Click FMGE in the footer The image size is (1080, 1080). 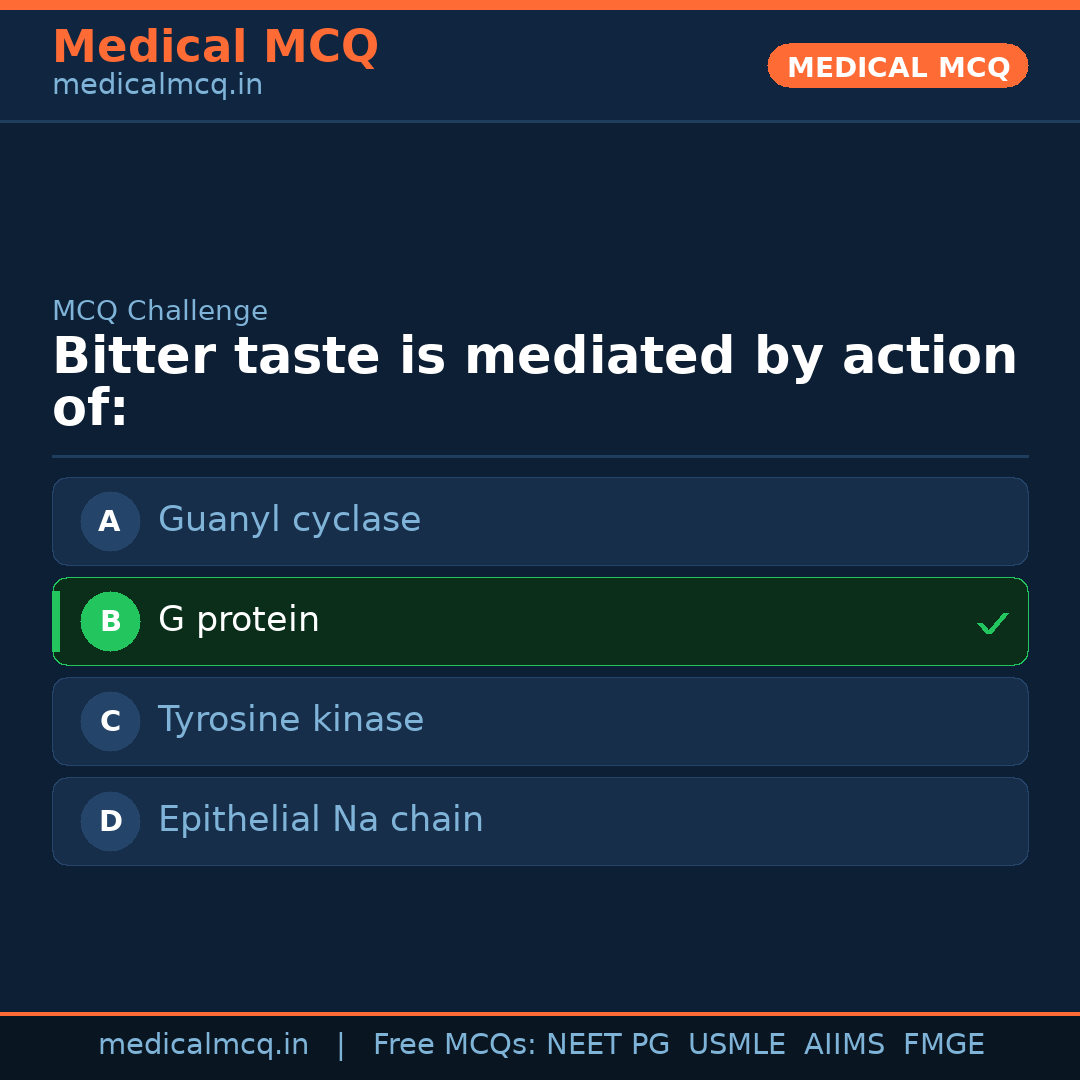(943, 1045)
